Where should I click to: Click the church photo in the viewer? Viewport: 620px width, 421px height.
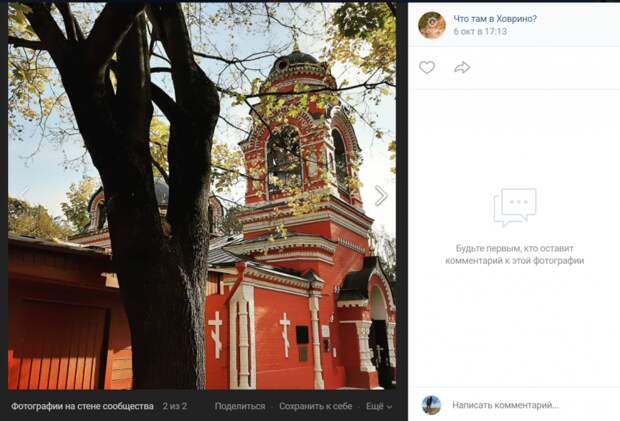[x=202, y=196]
